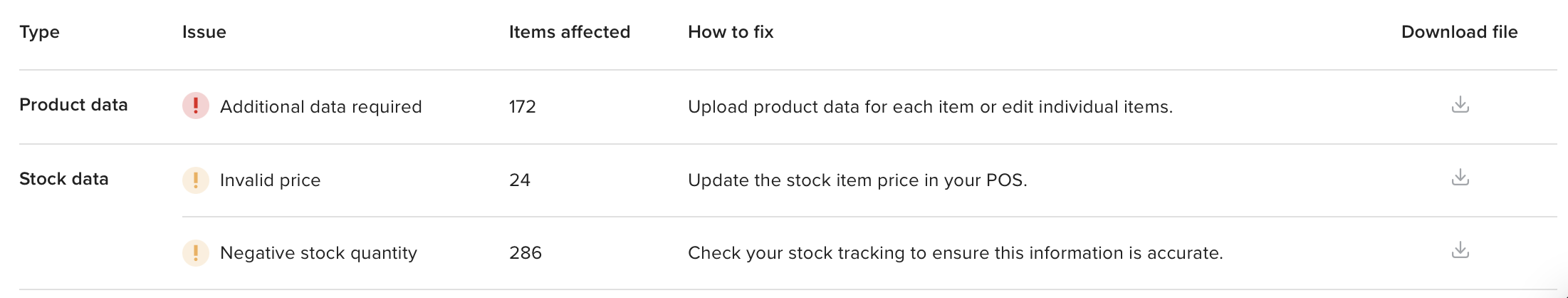Click the Upload product data instruction text

pos(929,107)
